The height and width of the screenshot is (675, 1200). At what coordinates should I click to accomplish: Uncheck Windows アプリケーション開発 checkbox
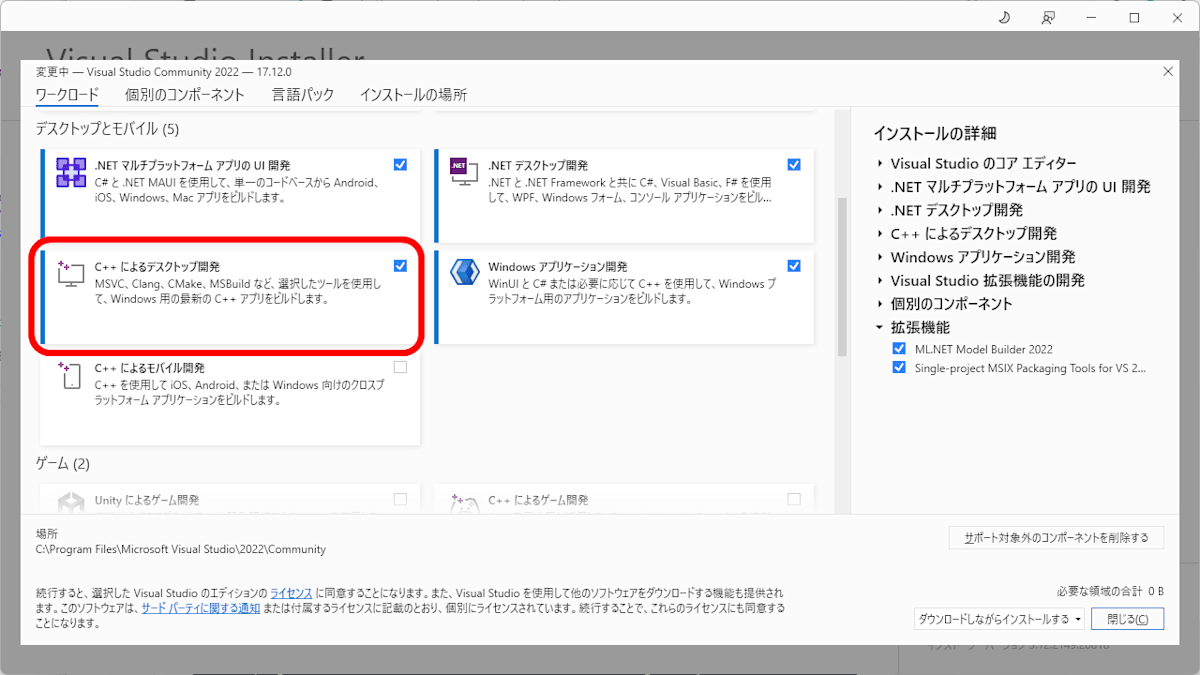click(x=794, y=266)
